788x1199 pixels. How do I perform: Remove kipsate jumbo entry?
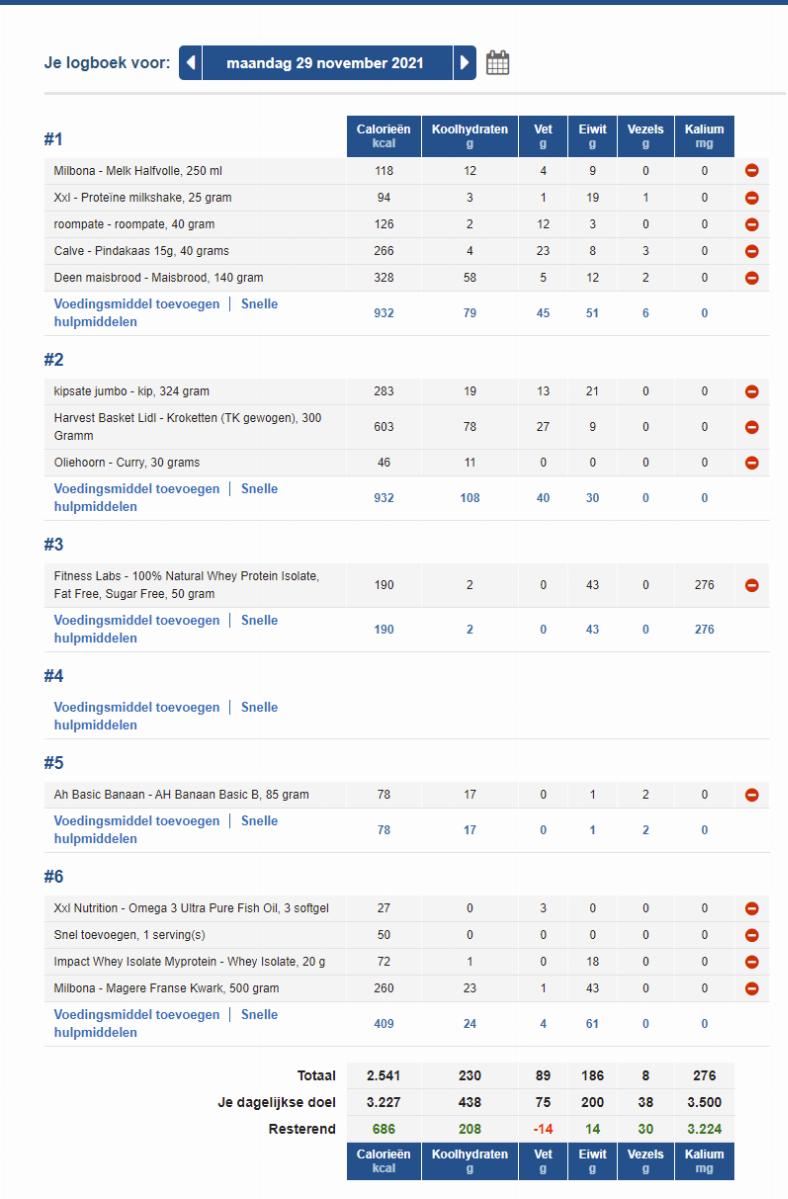click(752, 391)
